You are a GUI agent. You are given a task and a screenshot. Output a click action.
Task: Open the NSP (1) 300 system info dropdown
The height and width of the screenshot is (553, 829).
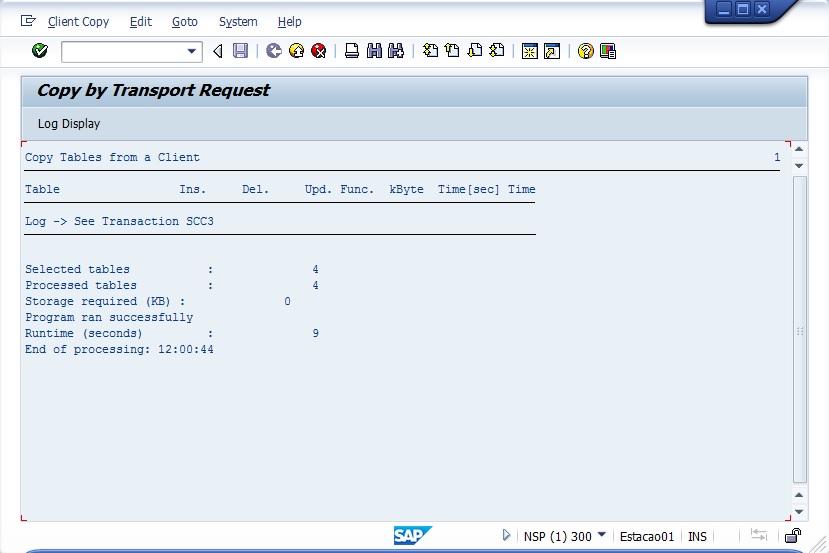click(x=601, y=535)
